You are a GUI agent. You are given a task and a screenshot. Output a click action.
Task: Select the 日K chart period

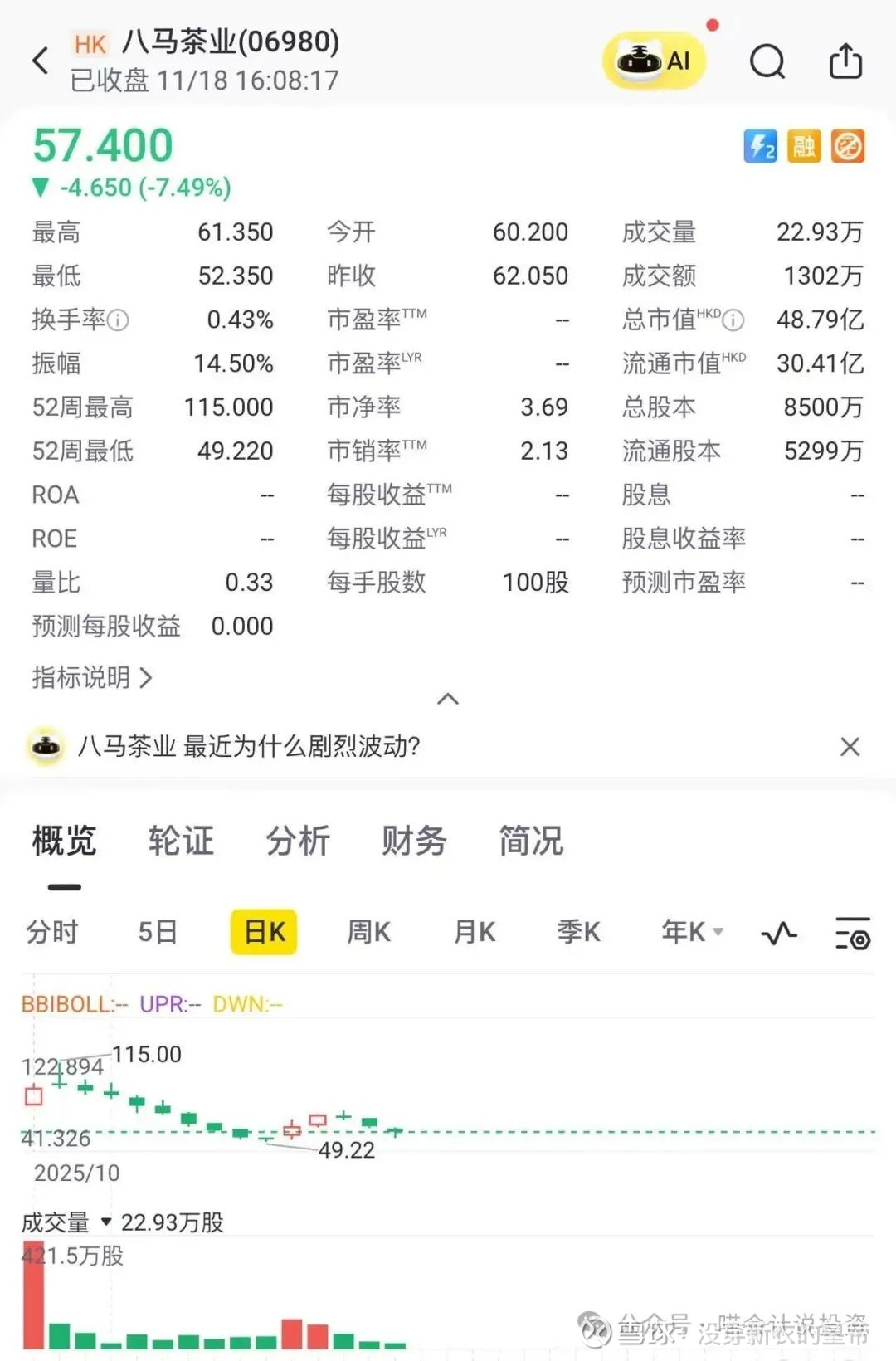264,932
